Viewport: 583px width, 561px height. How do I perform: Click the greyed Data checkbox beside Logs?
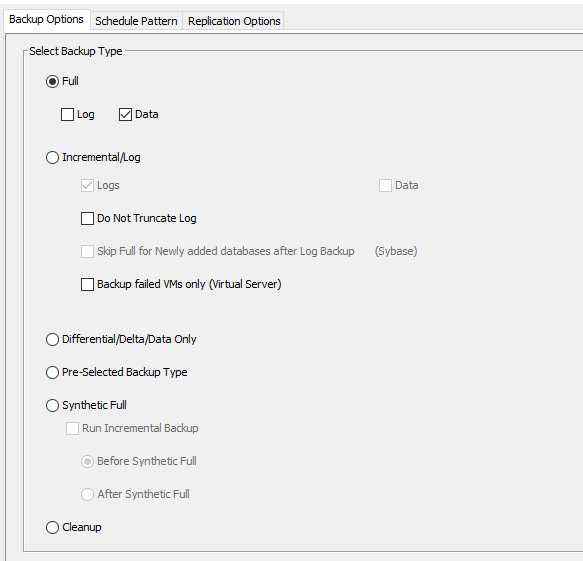(385, 186)
